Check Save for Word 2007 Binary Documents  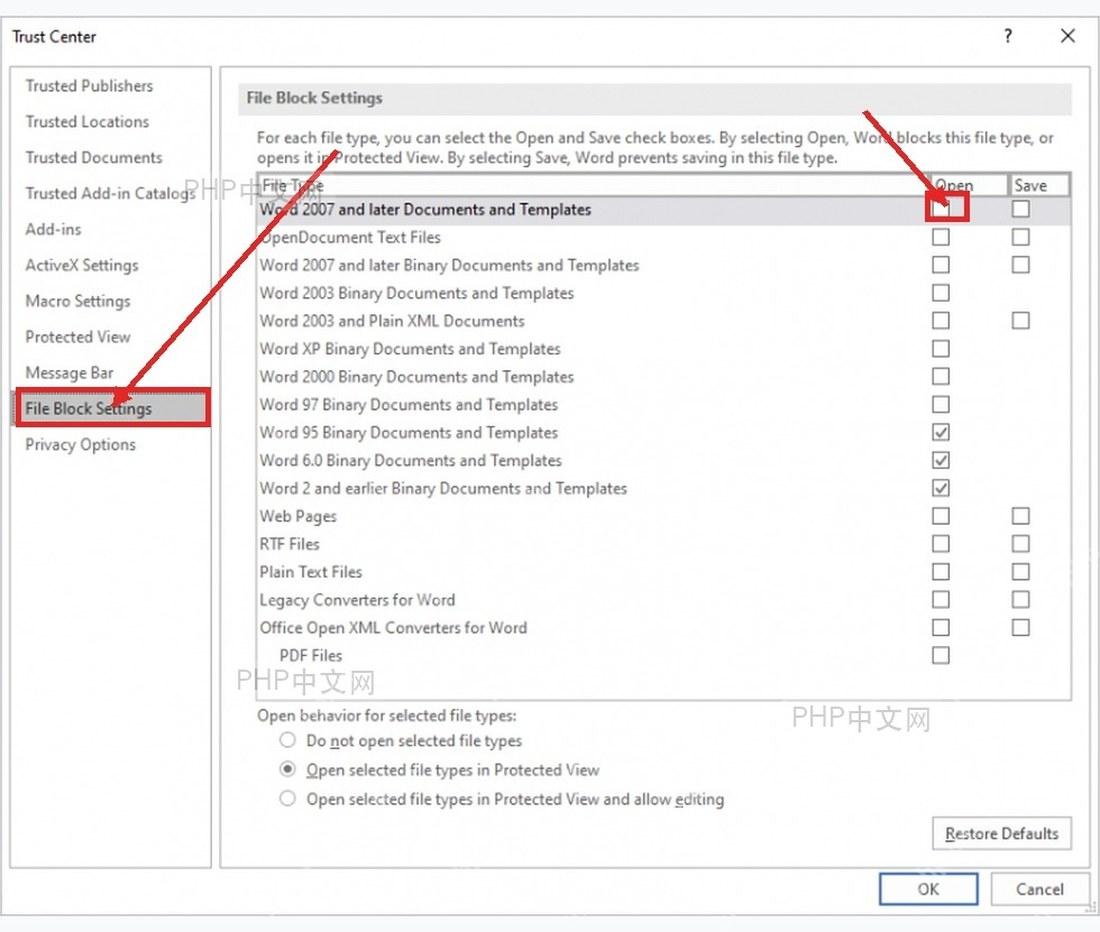coord(1021,265)
